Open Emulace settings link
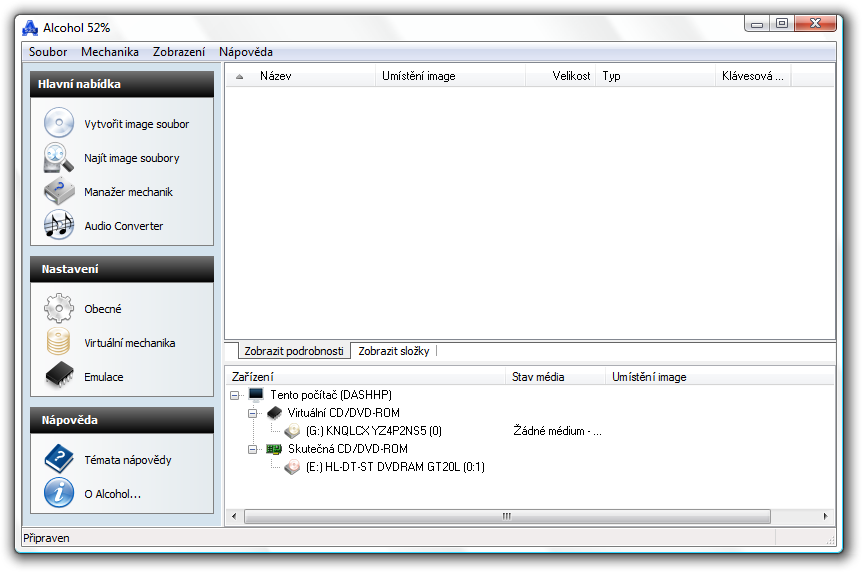Viewport: 862px width, 572px height. [x=103, y=377]
